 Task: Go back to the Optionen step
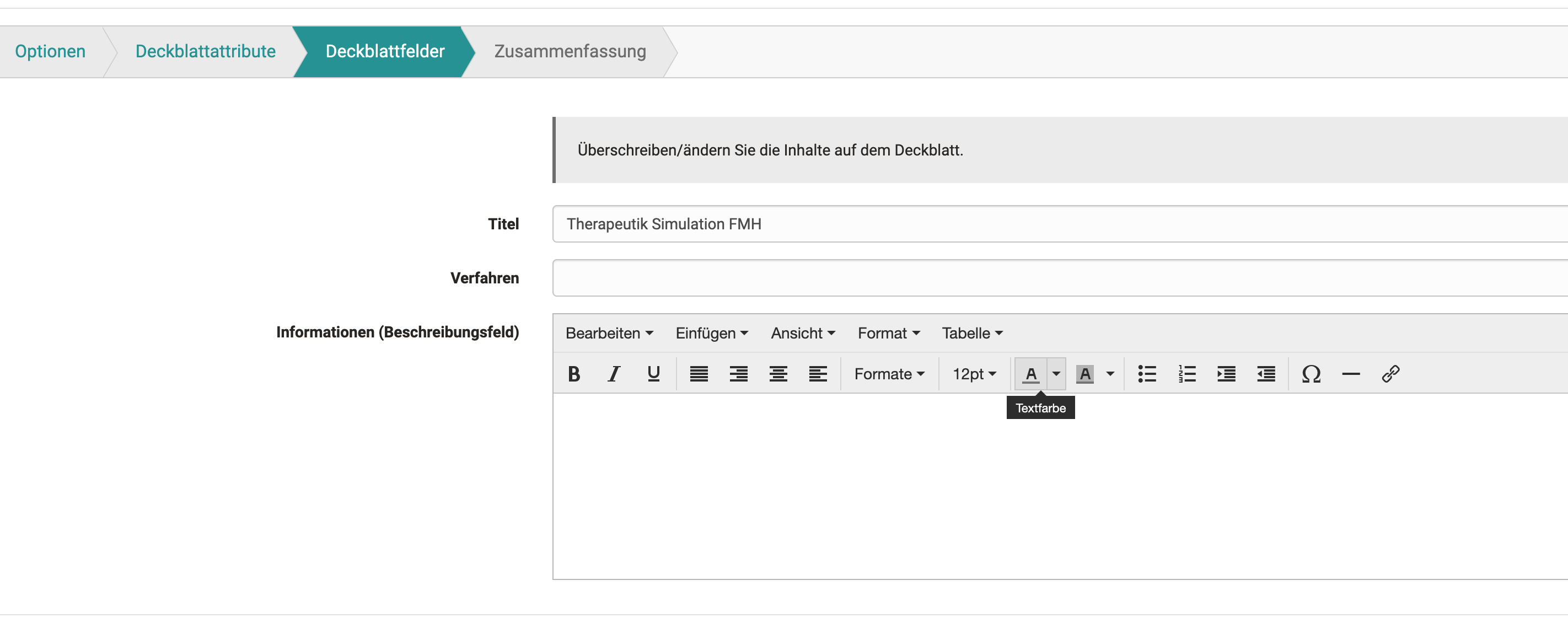click(50, 52)
